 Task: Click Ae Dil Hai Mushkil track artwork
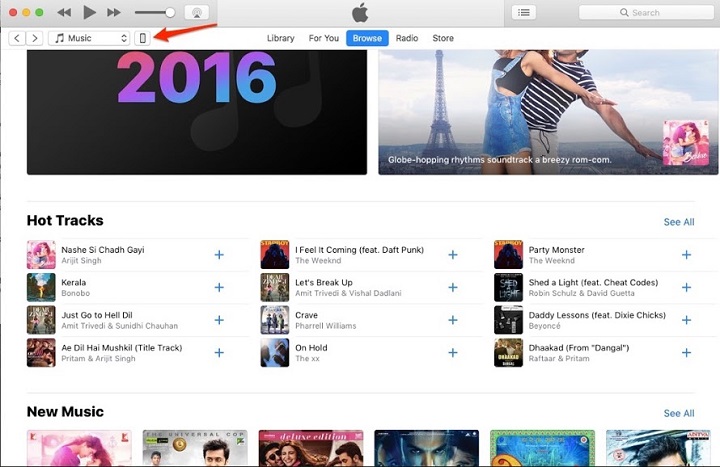(x=41, y=353)
